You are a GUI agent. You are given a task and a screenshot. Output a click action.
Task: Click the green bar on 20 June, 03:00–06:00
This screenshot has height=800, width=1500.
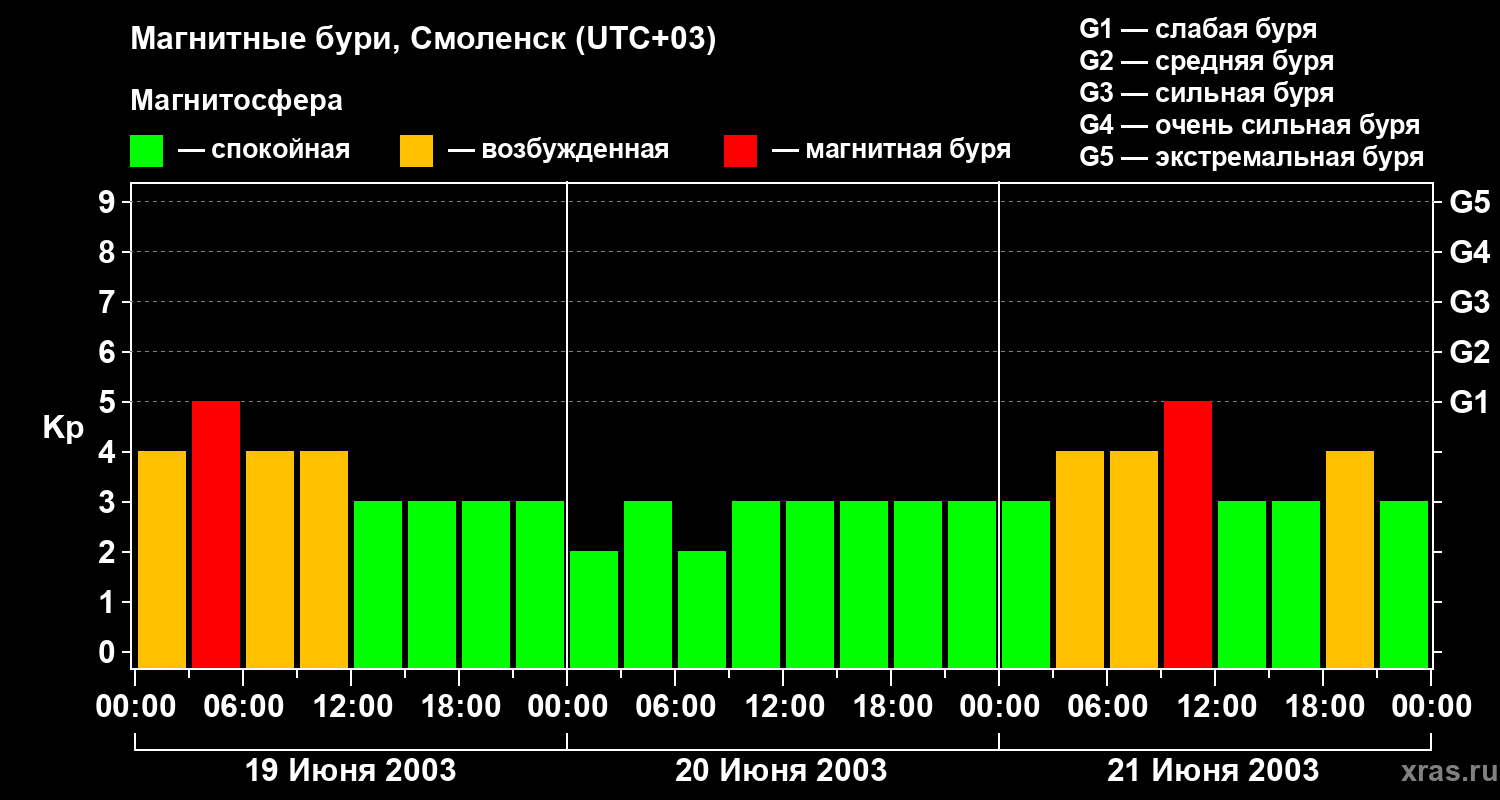click(648, 584)
